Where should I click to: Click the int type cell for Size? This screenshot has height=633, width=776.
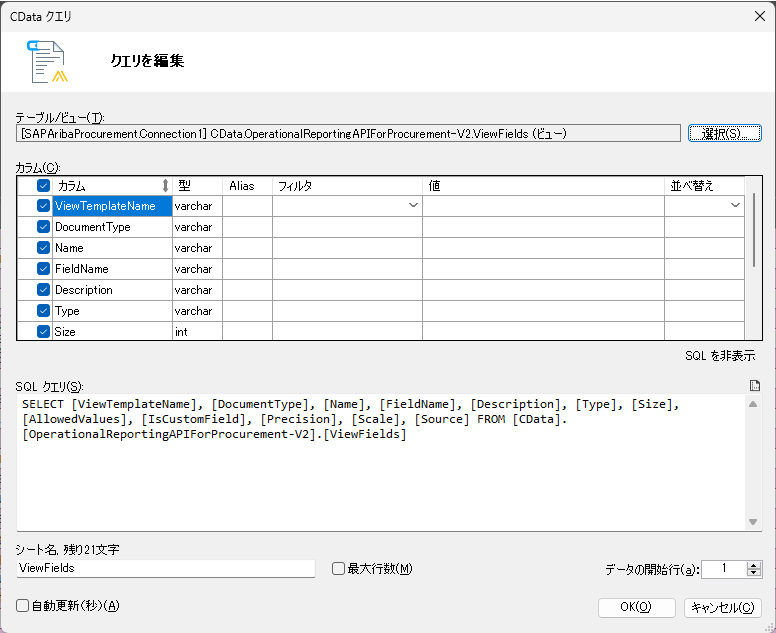tap(197, 331)
